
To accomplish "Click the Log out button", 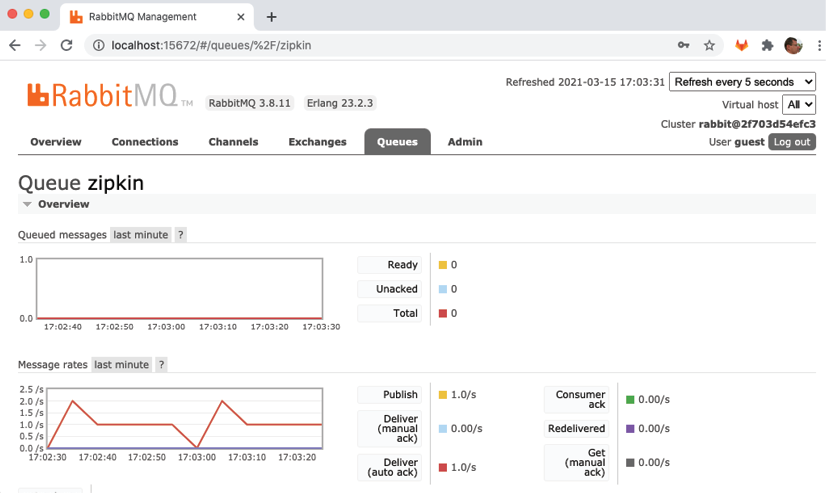I will coord(792,142).
